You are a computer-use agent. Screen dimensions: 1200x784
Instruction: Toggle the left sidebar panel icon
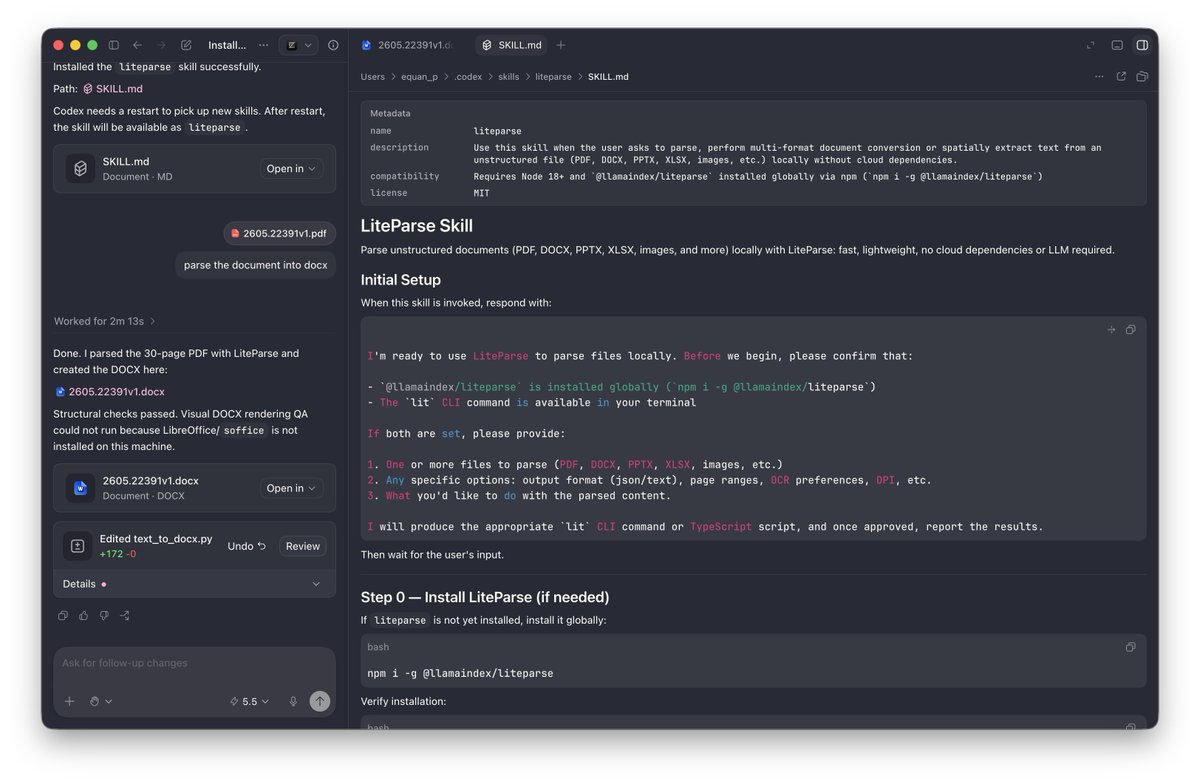114,45
